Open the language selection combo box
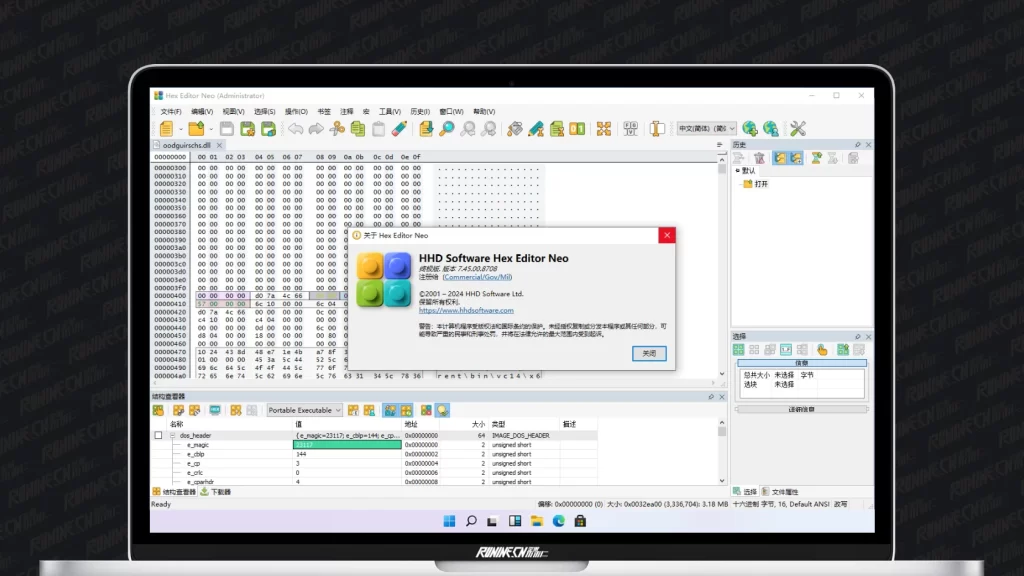The image size is (1024, 576). coord(706,129)
